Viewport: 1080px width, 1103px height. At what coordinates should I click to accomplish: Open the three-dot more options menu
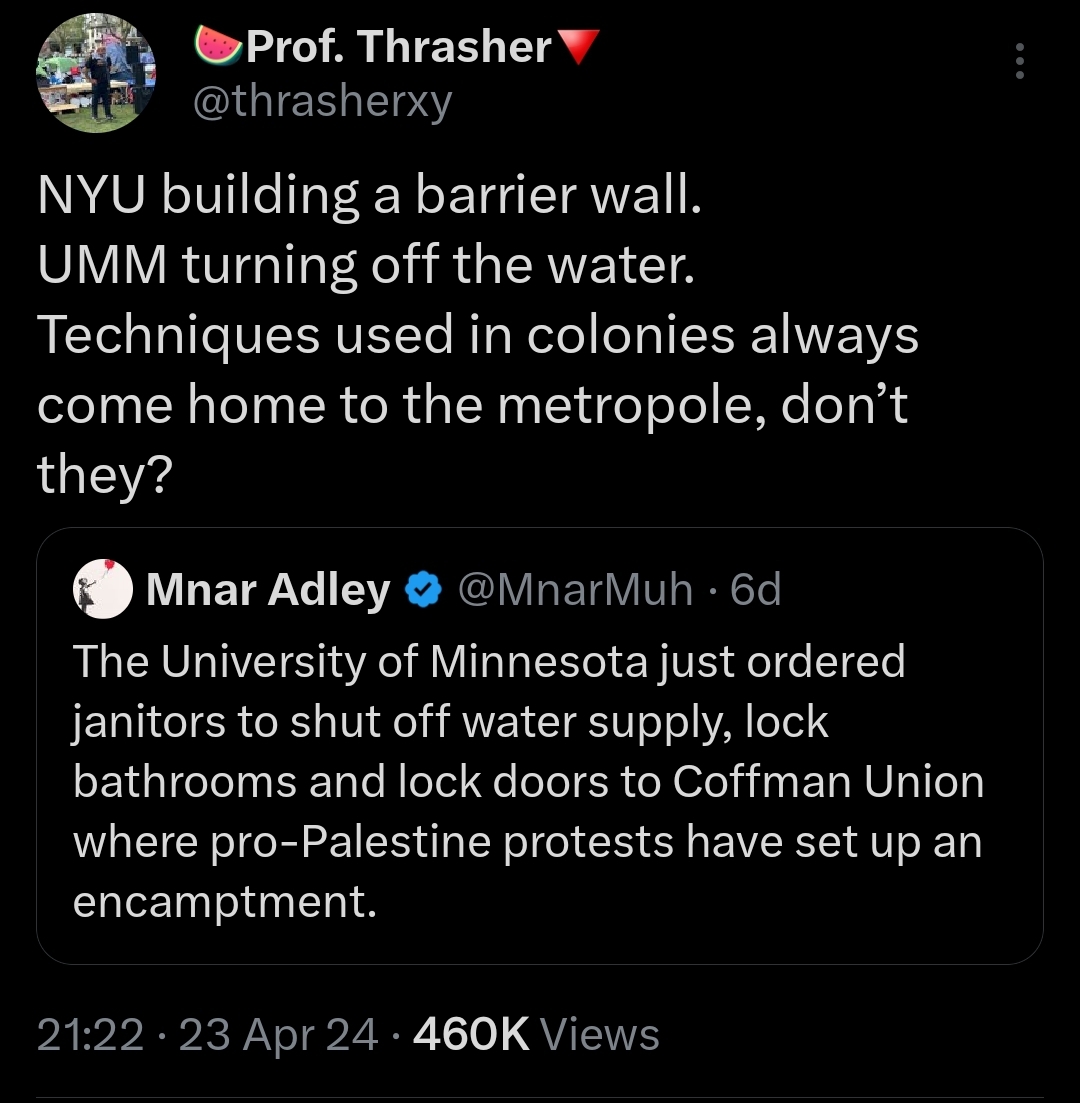pyautogui.click(x=1019, y=61)
